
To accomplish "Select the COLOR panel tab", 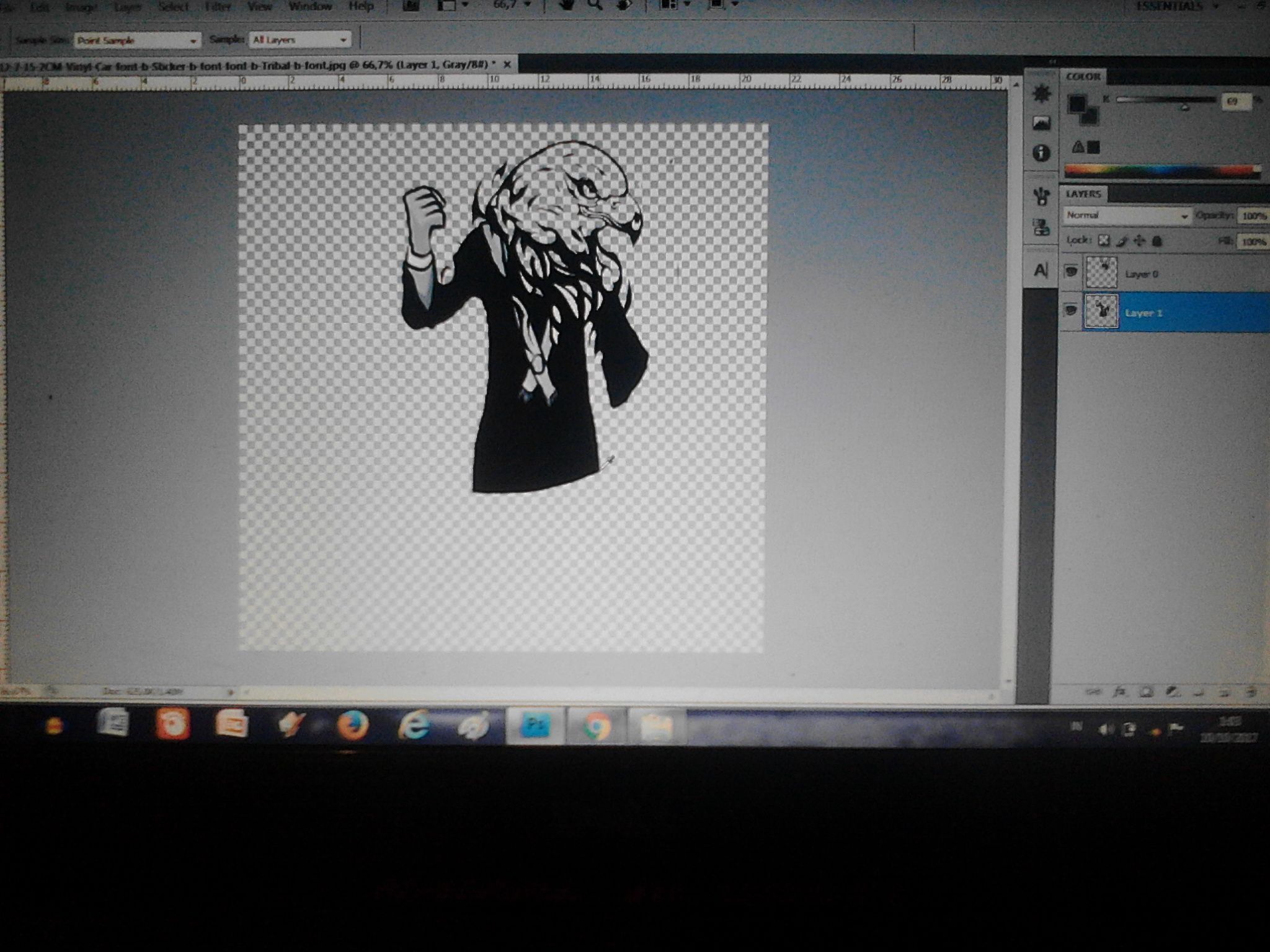I will [x=1083, y=77].
